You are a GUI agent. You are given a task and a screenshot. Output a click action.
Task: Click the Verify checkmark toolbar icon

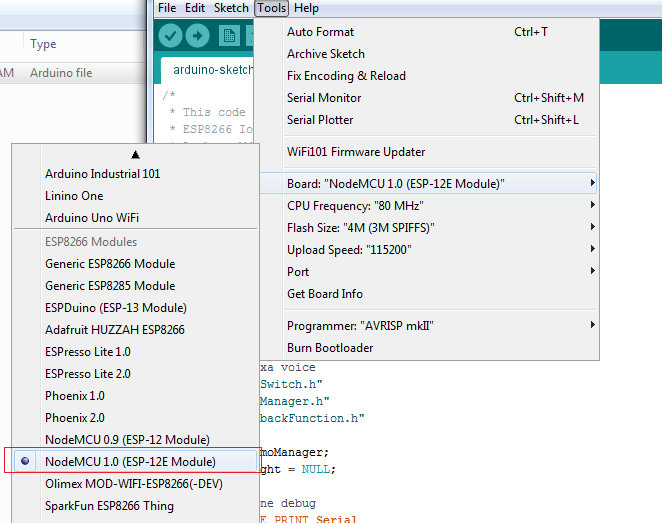pos(170,35)
